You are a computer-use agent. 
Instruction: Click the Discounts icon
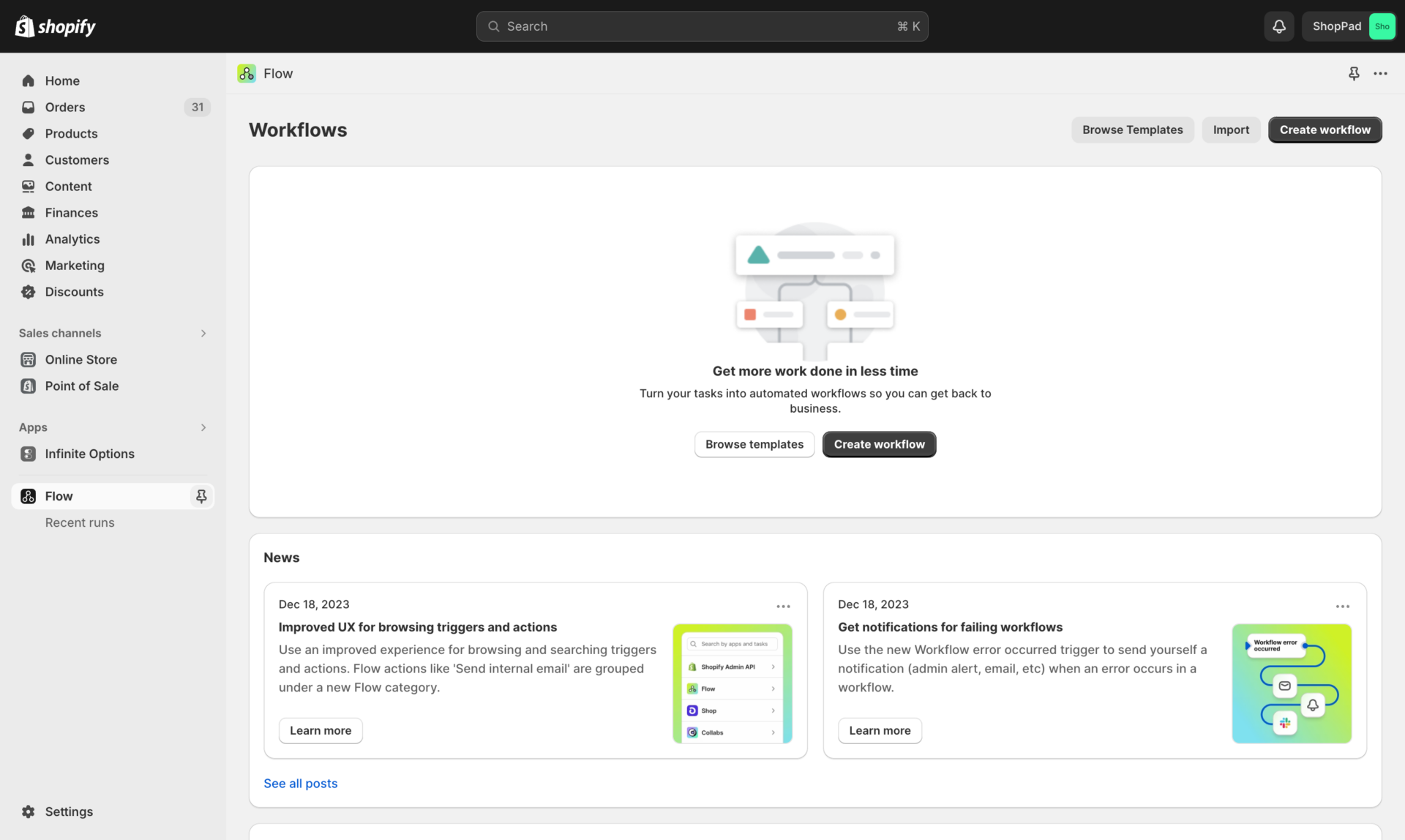pos(28,291)
